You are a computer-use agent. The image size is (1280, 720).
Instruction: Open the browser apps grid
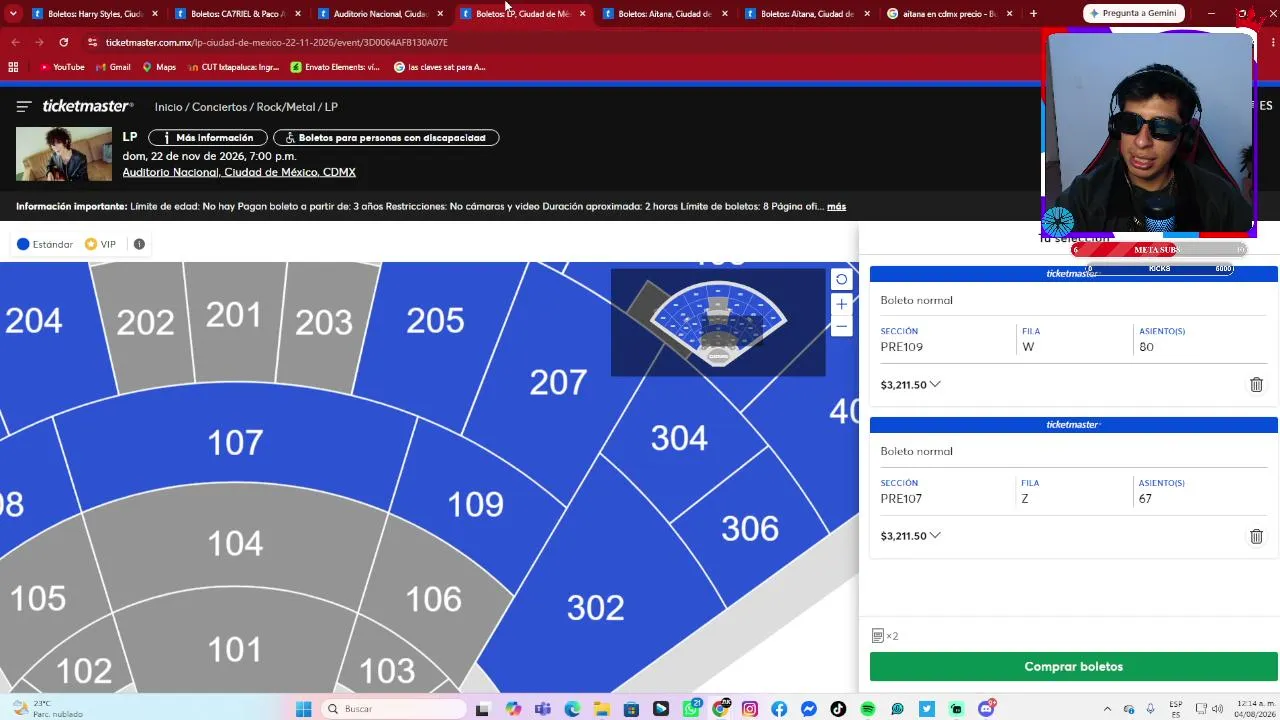[13, 67]
